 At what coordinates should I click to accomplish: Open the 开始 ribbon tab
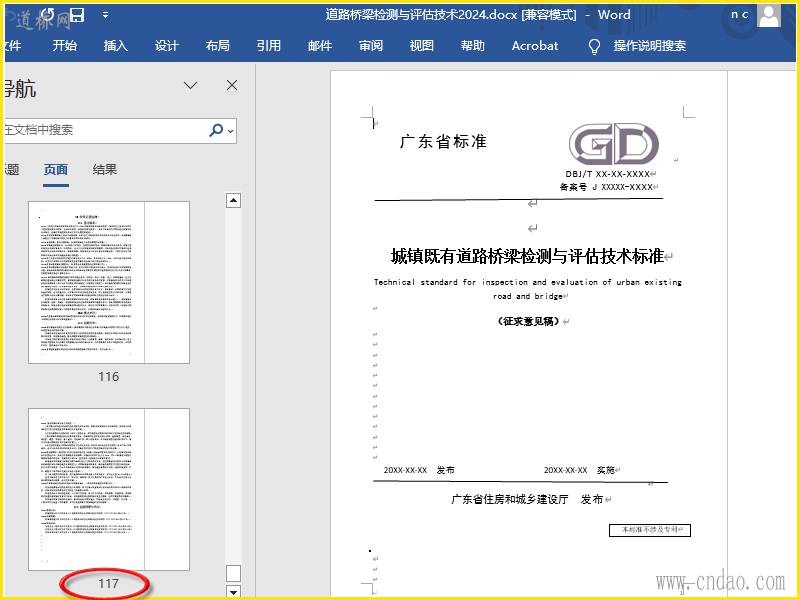coord(64,46)
